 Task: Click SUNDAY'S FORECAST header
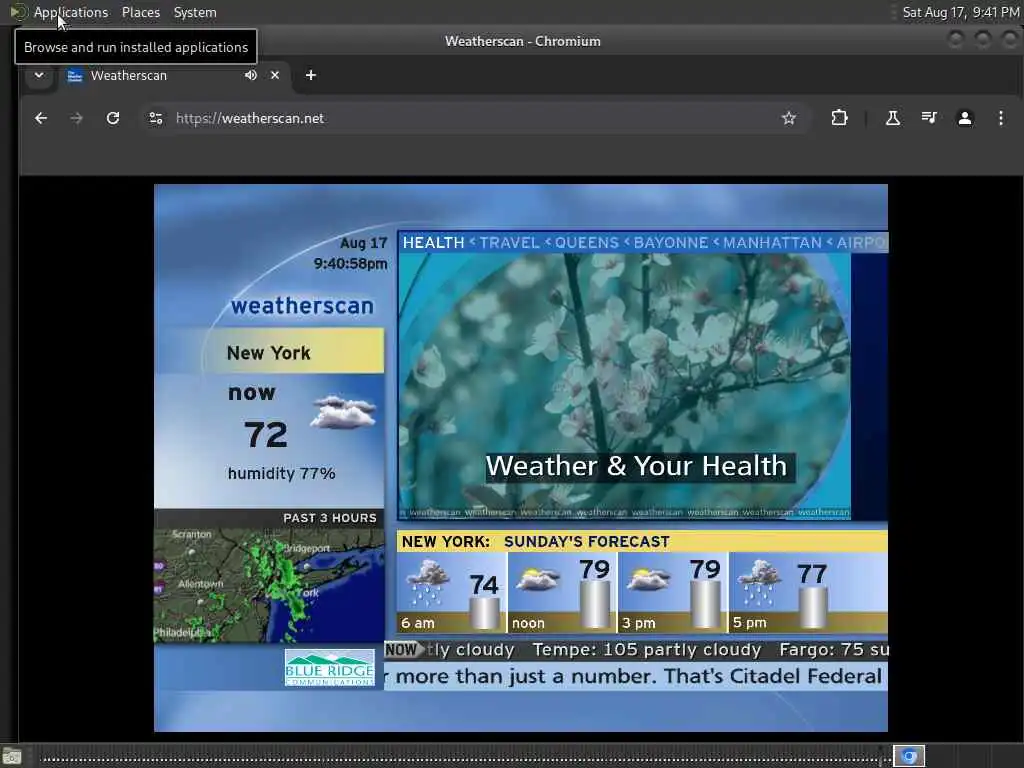pyautogui.click(x=586, y=541)
